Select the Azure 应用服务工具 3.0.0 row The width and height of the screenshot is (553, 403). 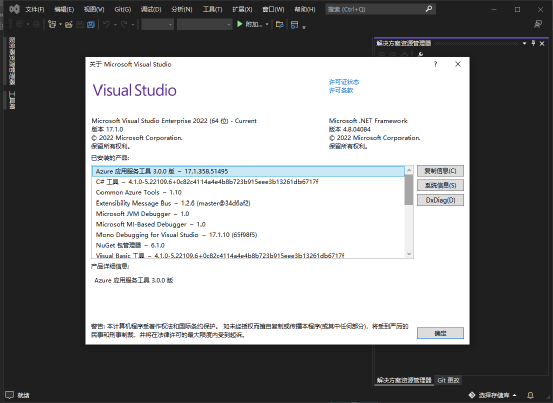tap(248, 171)
